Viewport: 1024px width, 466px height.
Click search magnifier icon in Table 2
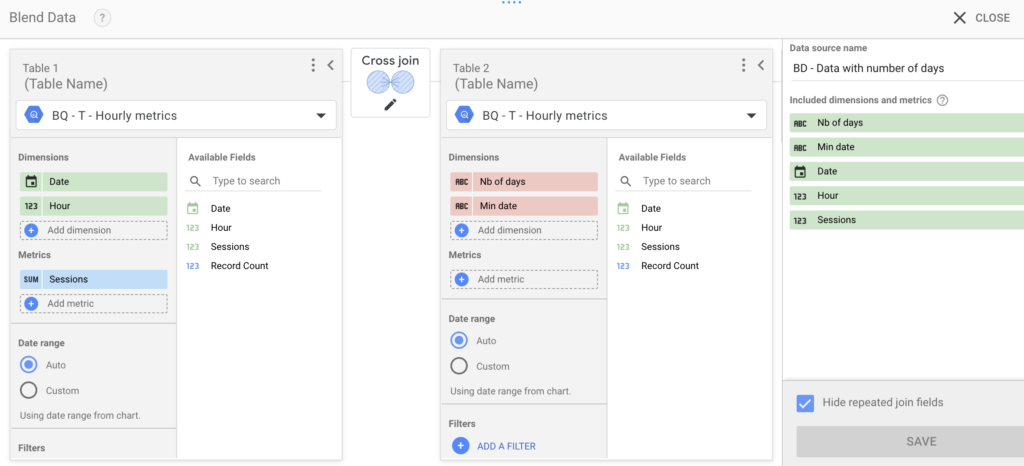626,181
